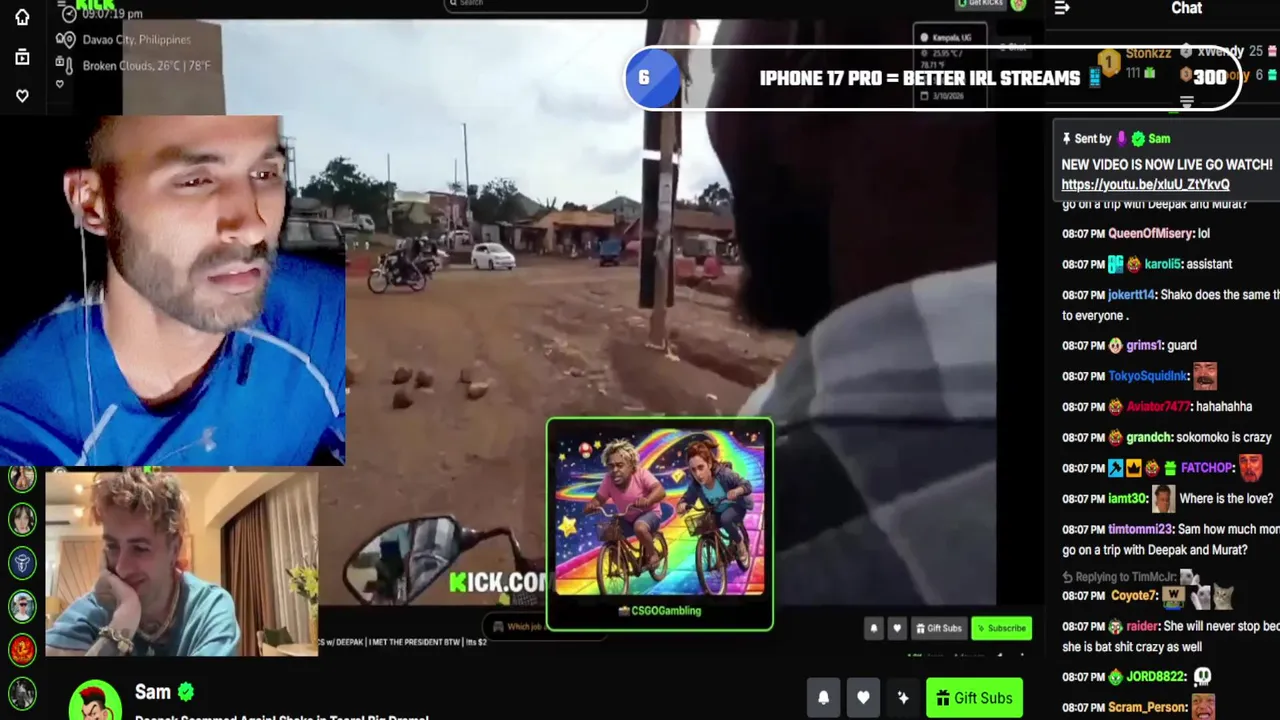This screenshot has height=720, width=1280.
Task: Open grandch username in chat
Action: (x=1148, y=438)
